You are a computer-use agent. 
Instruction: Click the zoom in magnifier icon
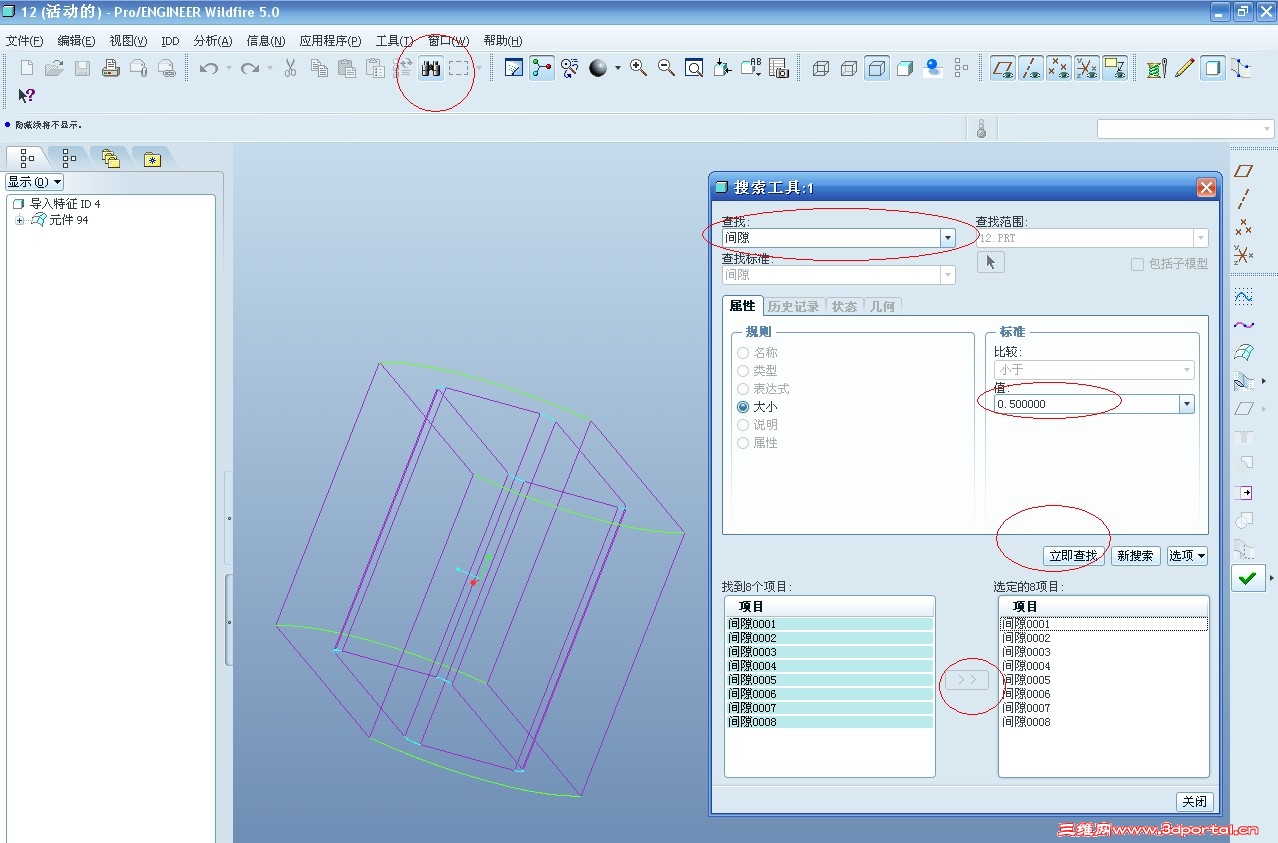coord(638,68)
